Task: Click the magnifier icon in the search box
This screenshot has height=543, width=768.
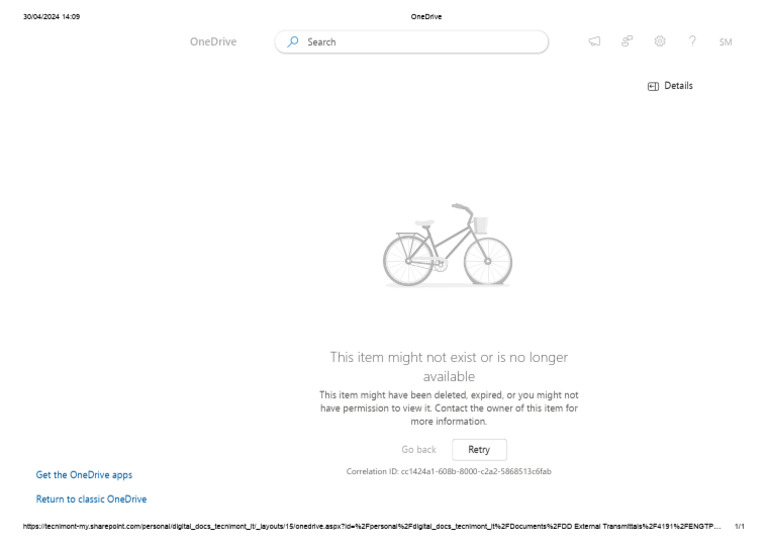Action: point(293,42)
